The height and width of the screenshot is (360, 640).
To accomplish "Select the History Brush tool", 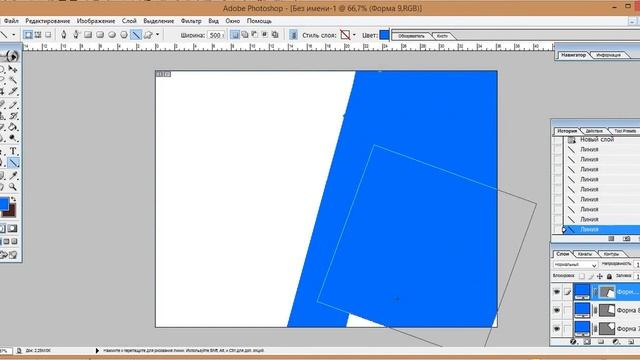I will coord(13,116).
